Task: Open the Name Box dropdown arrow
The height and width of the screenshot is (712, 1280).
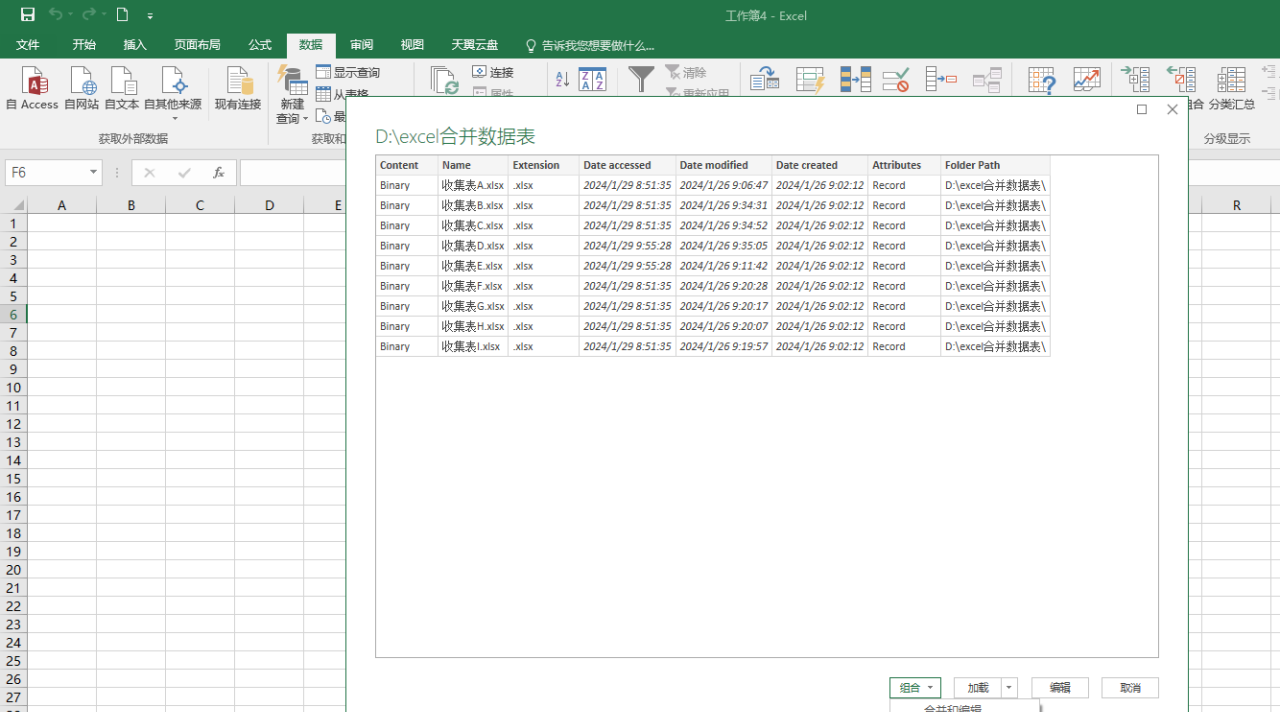Action: pos(94,173)
